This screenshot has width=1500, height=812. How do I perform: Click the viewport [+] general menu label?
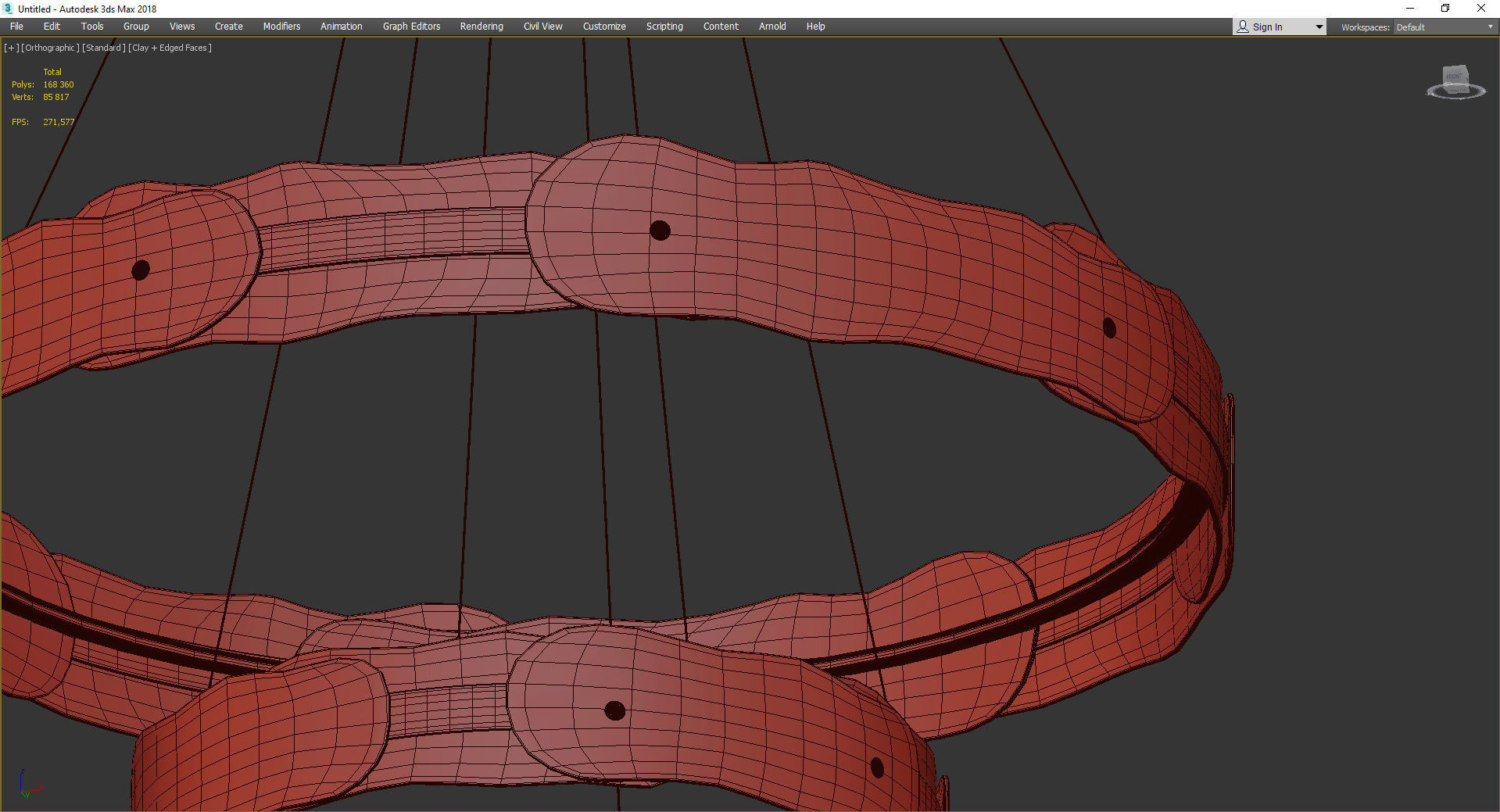11,48
